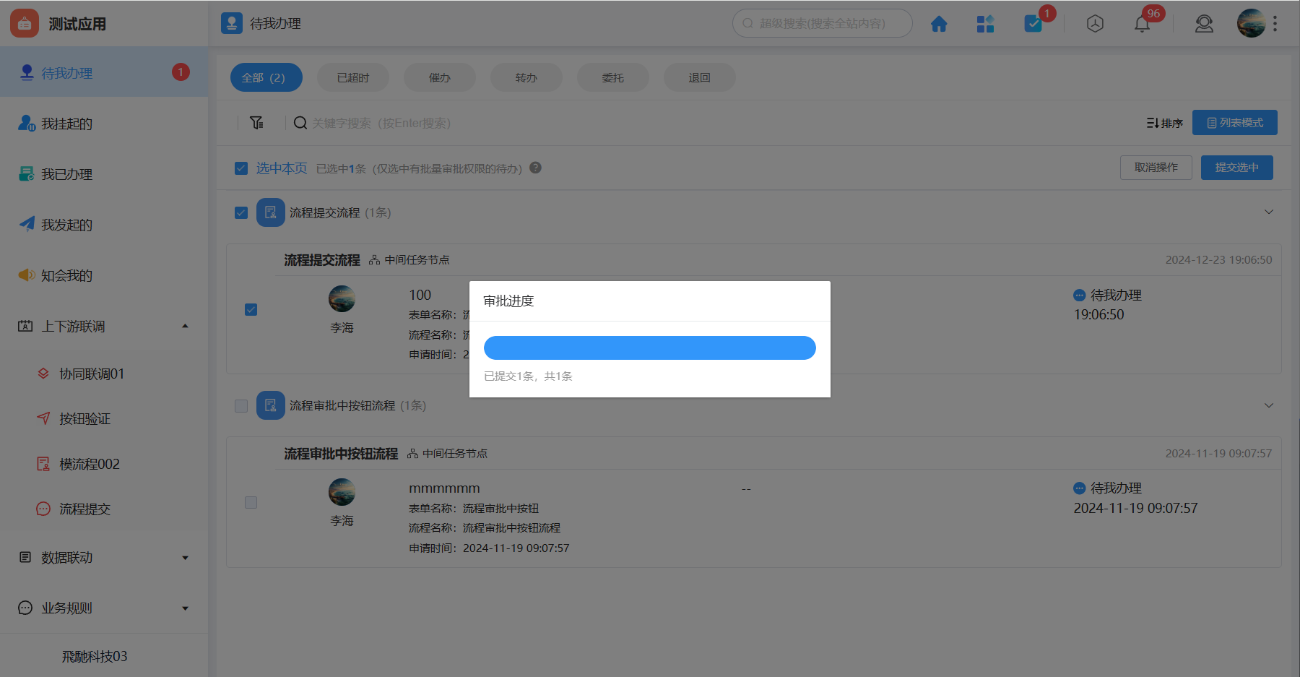This screenshot has width=1300, height=677.
Task: Uncheck the selected 流程提交流程 task checkbox
Action: [251, 310]
